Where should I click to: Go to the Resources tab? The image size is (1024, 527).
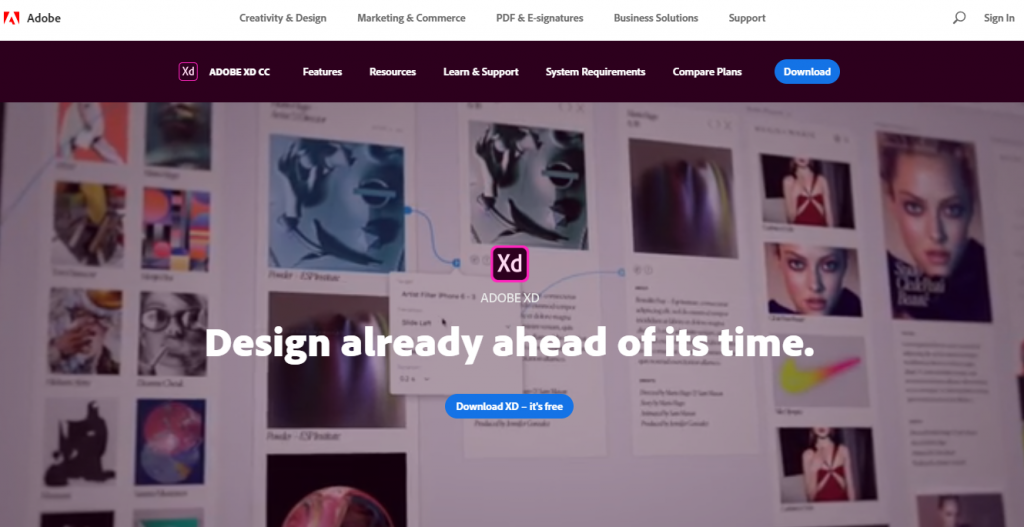pos(392,72)
